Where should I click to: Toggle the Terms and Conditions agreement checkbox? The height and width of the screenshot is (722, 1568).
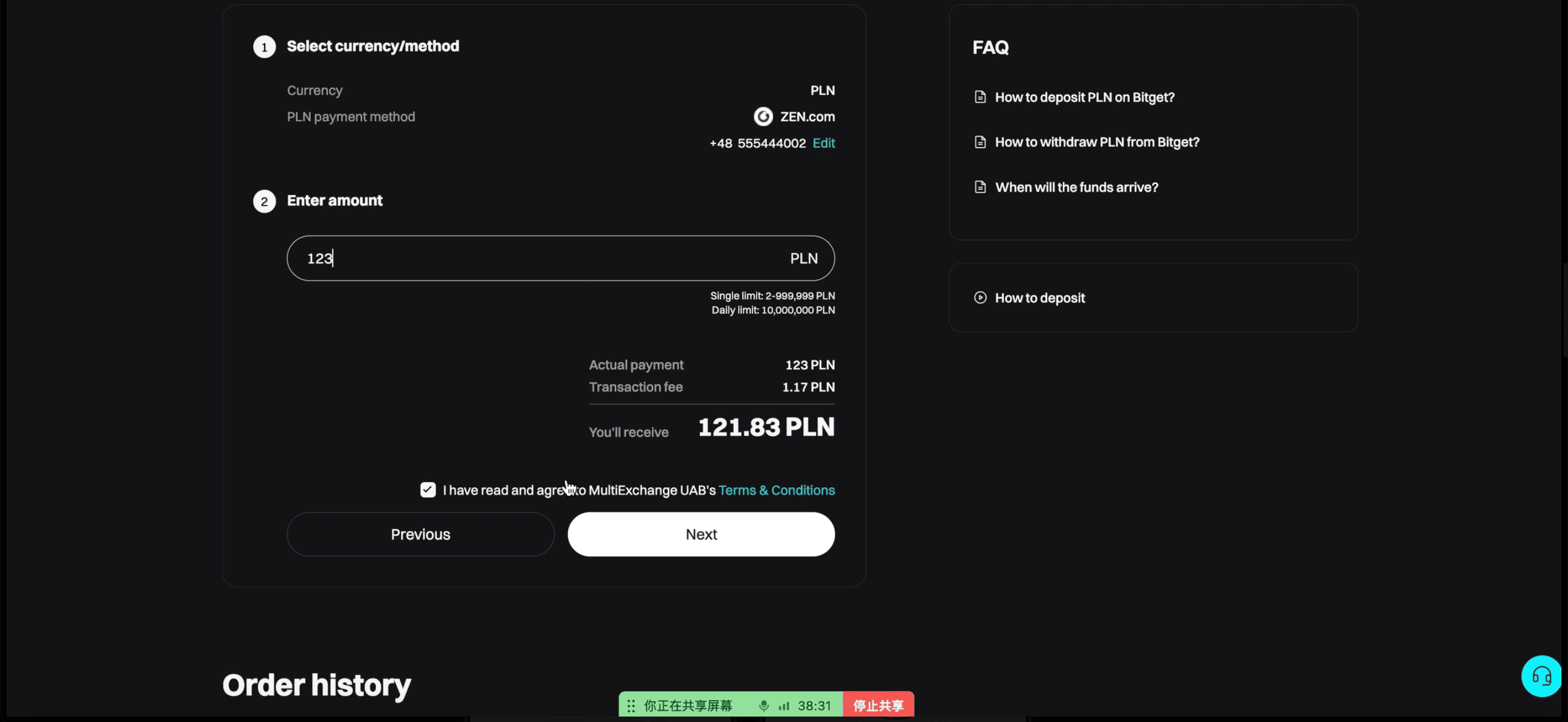[428, 491]
